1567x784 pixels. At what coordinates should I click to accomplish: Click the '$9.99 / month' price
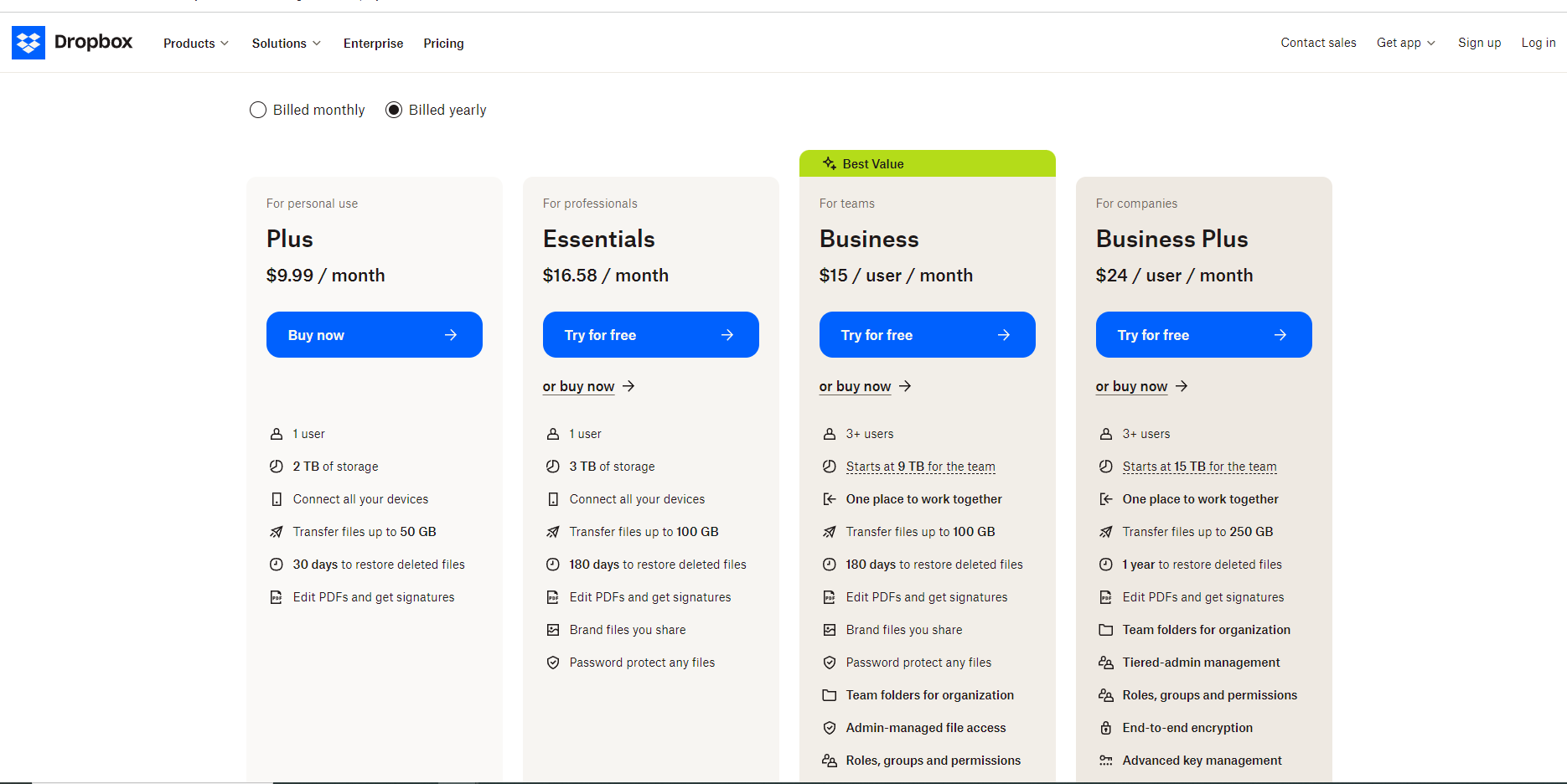326,276
